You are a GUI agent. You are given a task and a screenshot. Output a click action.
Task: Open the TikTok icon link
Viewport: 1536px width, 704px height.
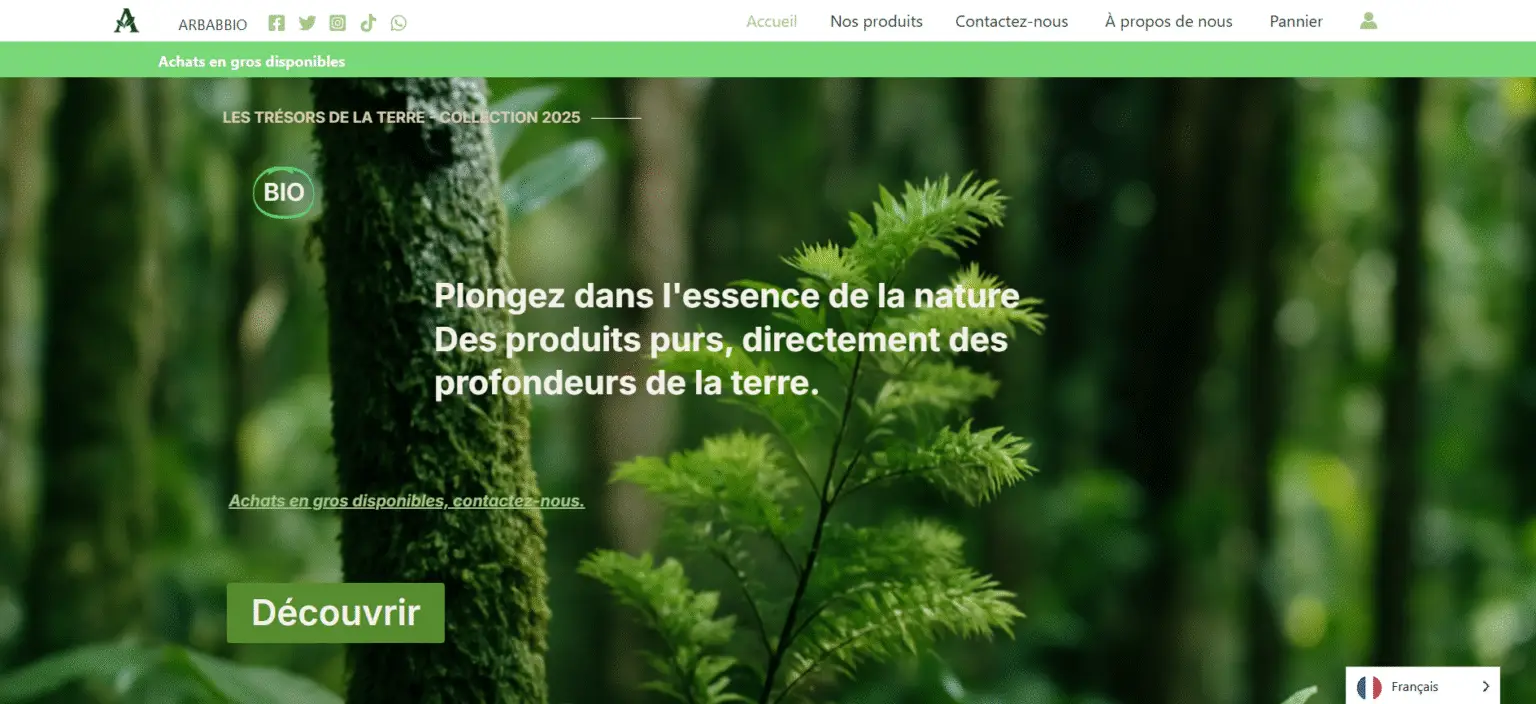tap(368, 23)
